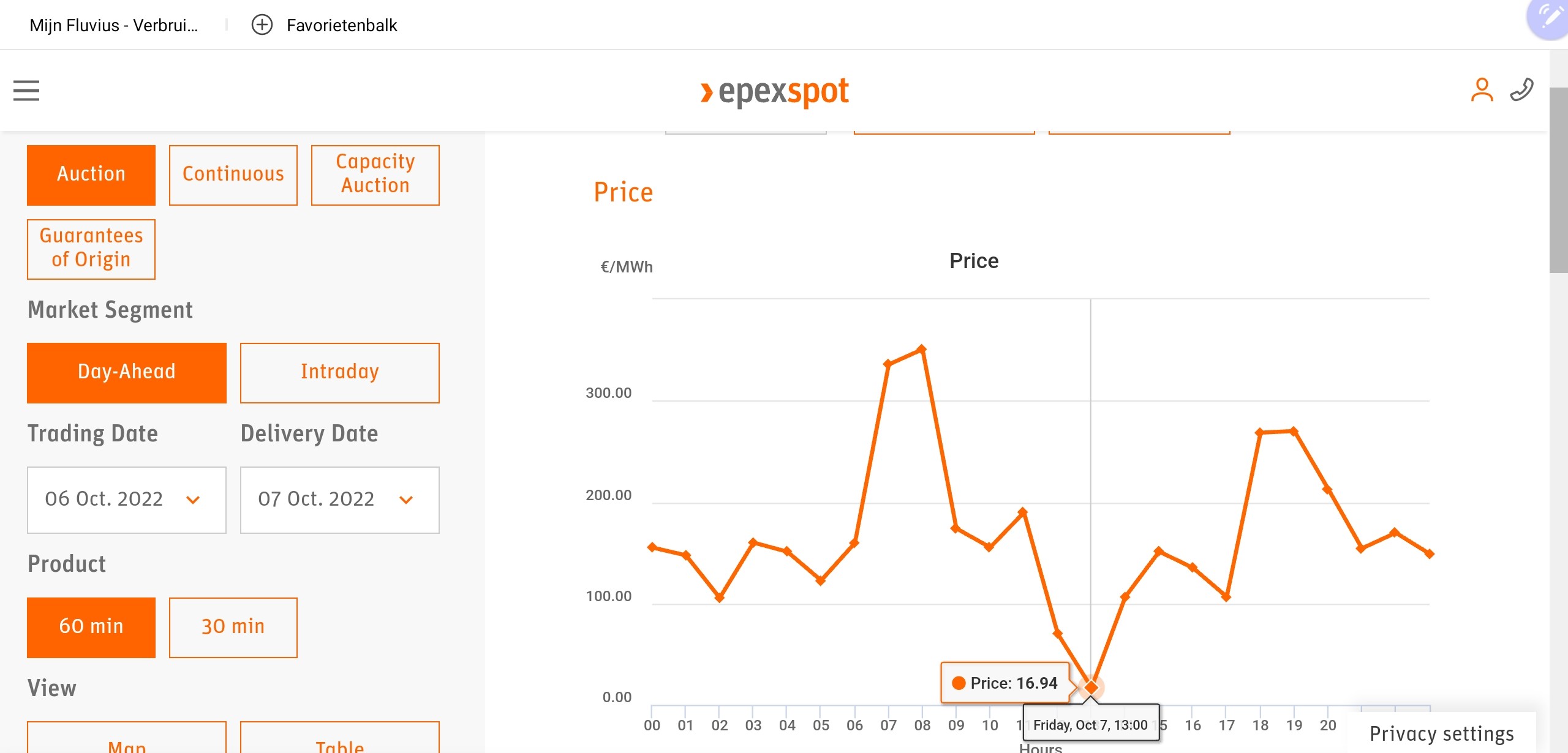This screenshot has width=1568, height=753.
Task: Select the Auction trading modality
Action: click(x=91, y=174)
